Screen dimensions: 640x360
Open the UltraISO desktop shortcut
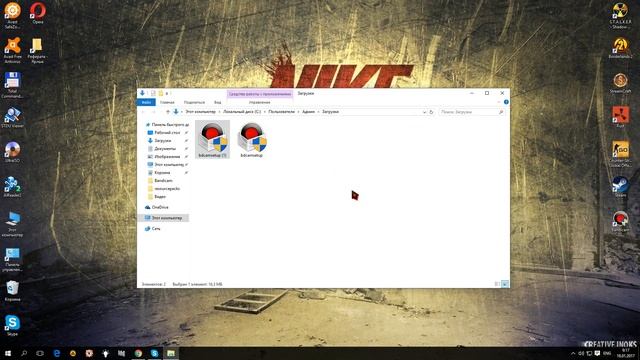12,152
